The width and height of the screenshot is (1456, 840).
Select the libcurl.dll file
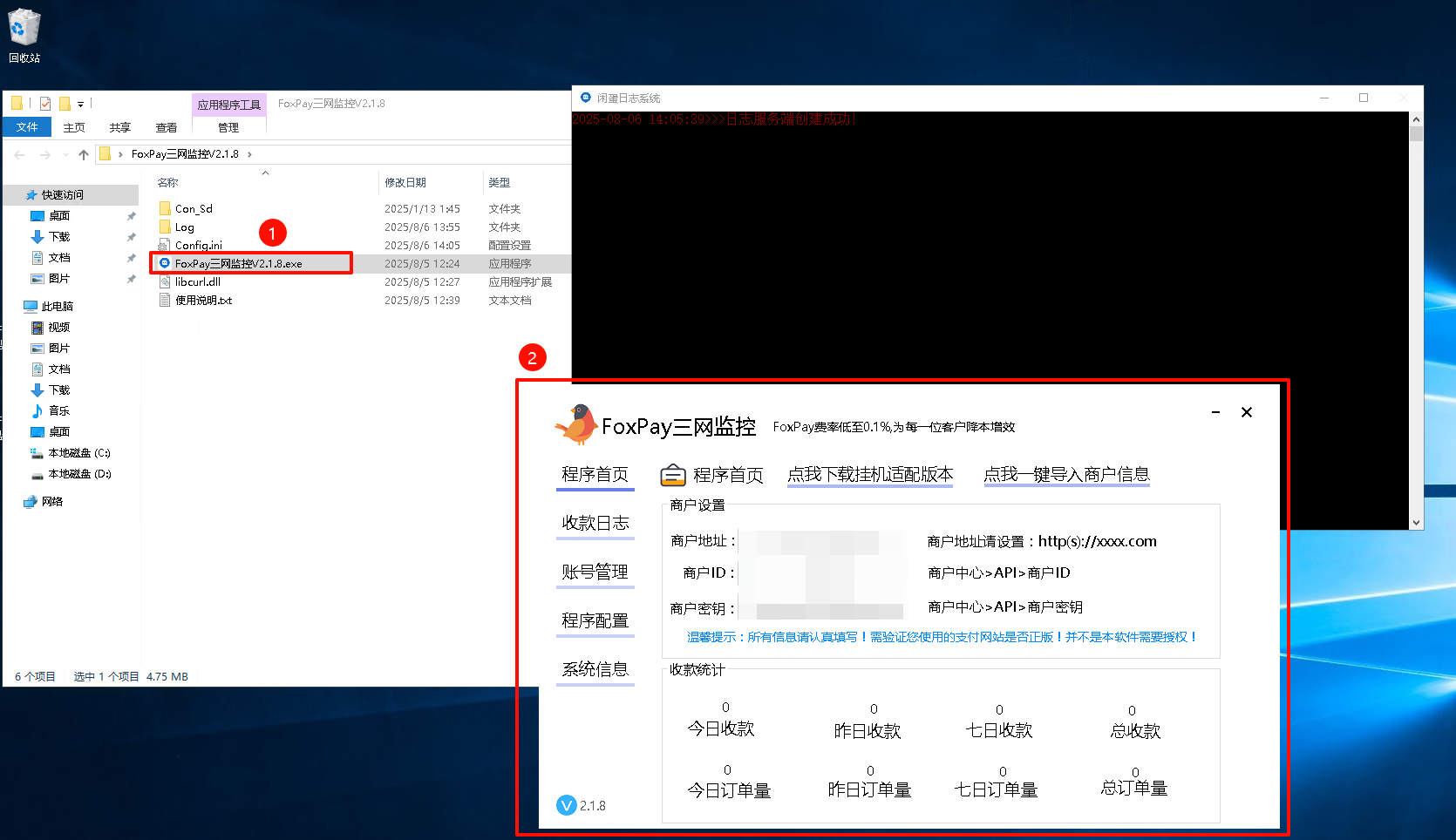tap(197, 281)
